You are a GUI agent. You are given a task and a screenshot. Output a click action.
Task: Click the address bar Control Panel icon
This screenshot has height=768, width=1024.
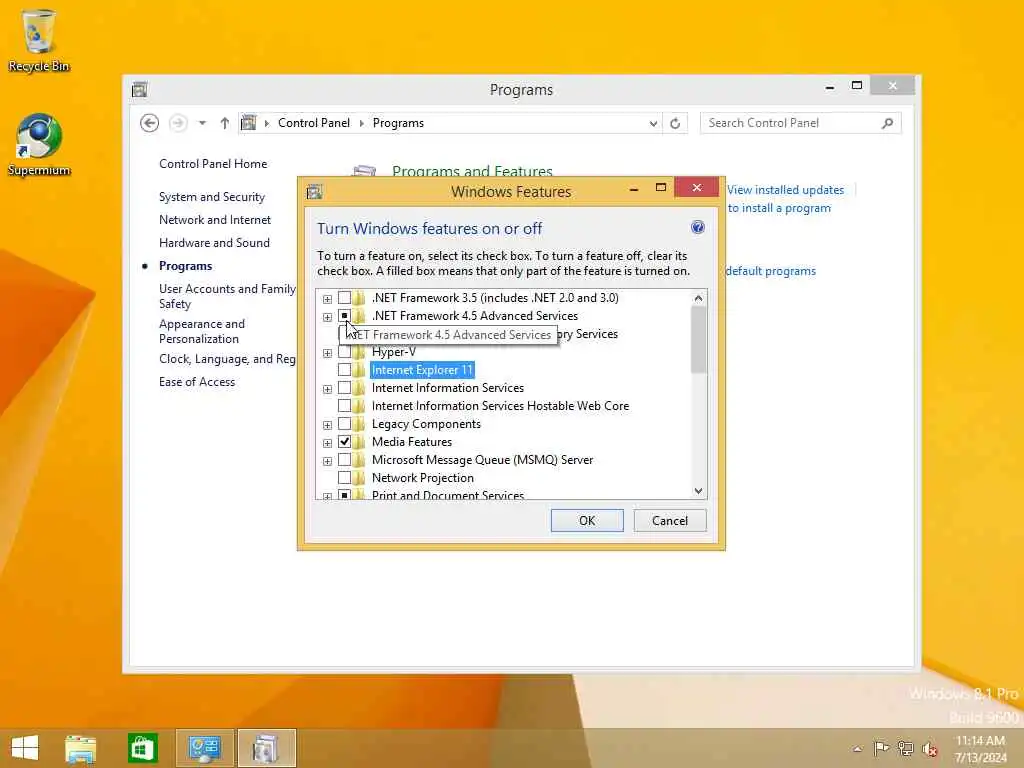pyautogui.click(x=249, y=123)
